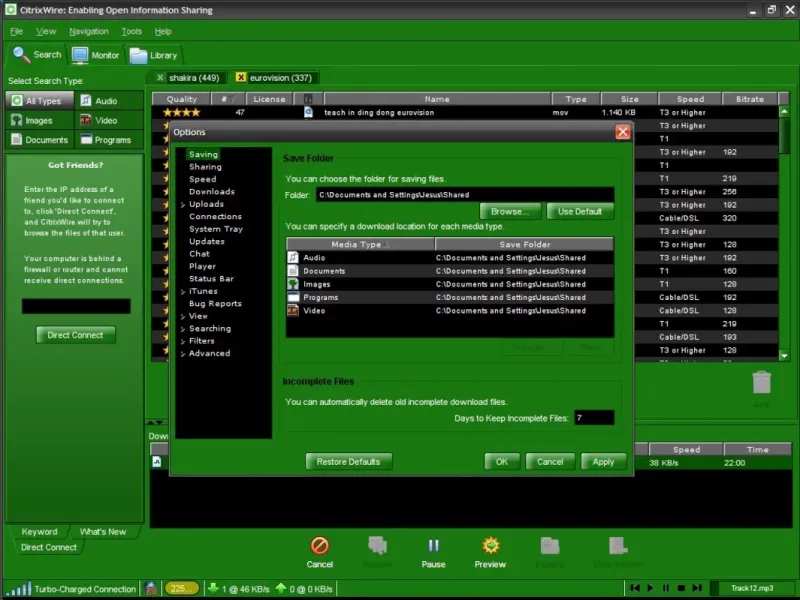The height and width of the screenshot is (600, 800).
Task: Click the Days to Keep Incomplete Files field
Action: 594,418
